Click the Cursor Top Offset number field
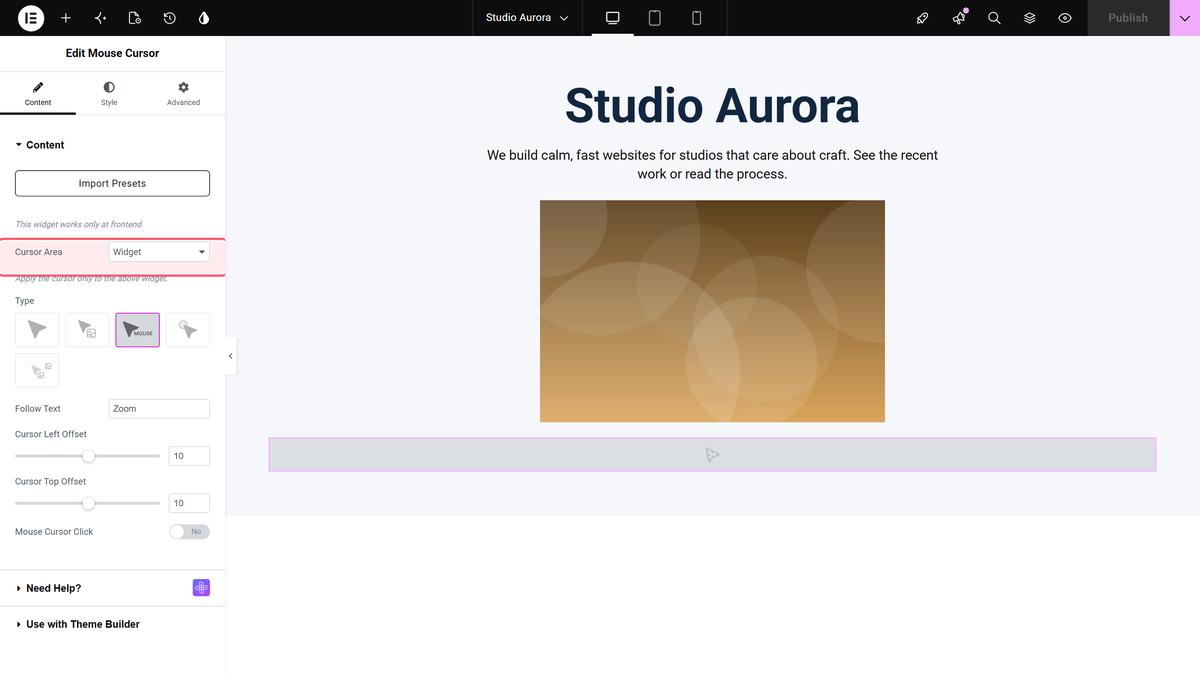This screenshot has height=675, width=1200. pos(189,503)
